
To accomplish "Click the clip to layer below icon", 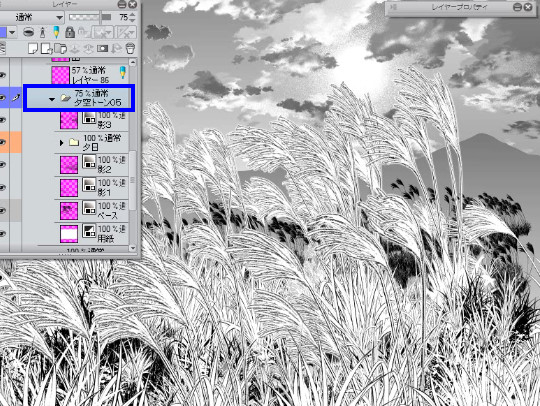I will [x=28, y=32].
